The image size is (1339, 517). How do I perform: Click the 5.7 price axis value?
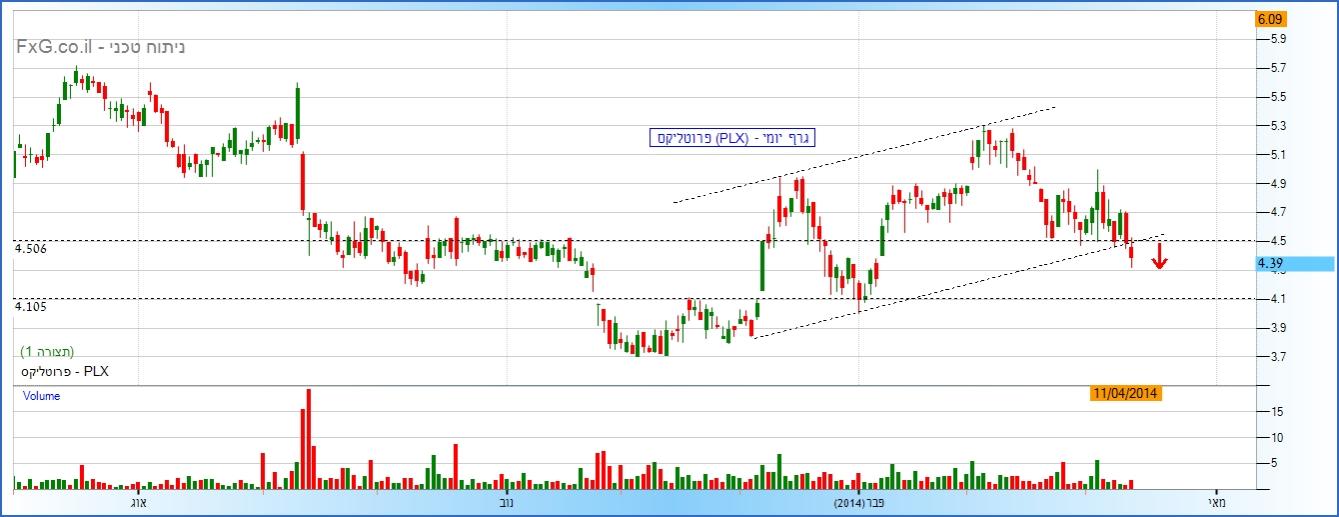[x=1277, y=68]
